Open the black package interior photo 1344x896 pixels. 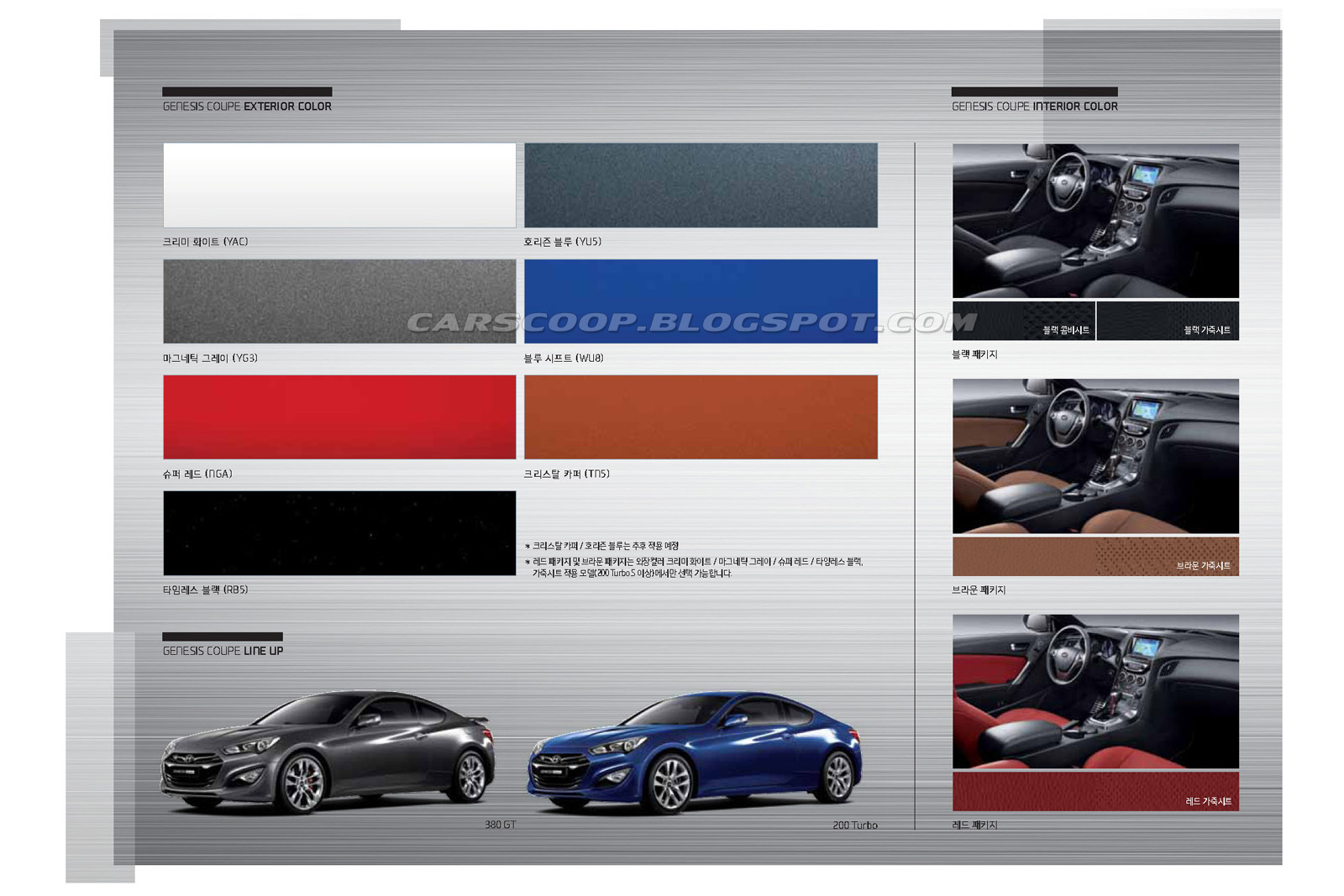(1095, 221)
